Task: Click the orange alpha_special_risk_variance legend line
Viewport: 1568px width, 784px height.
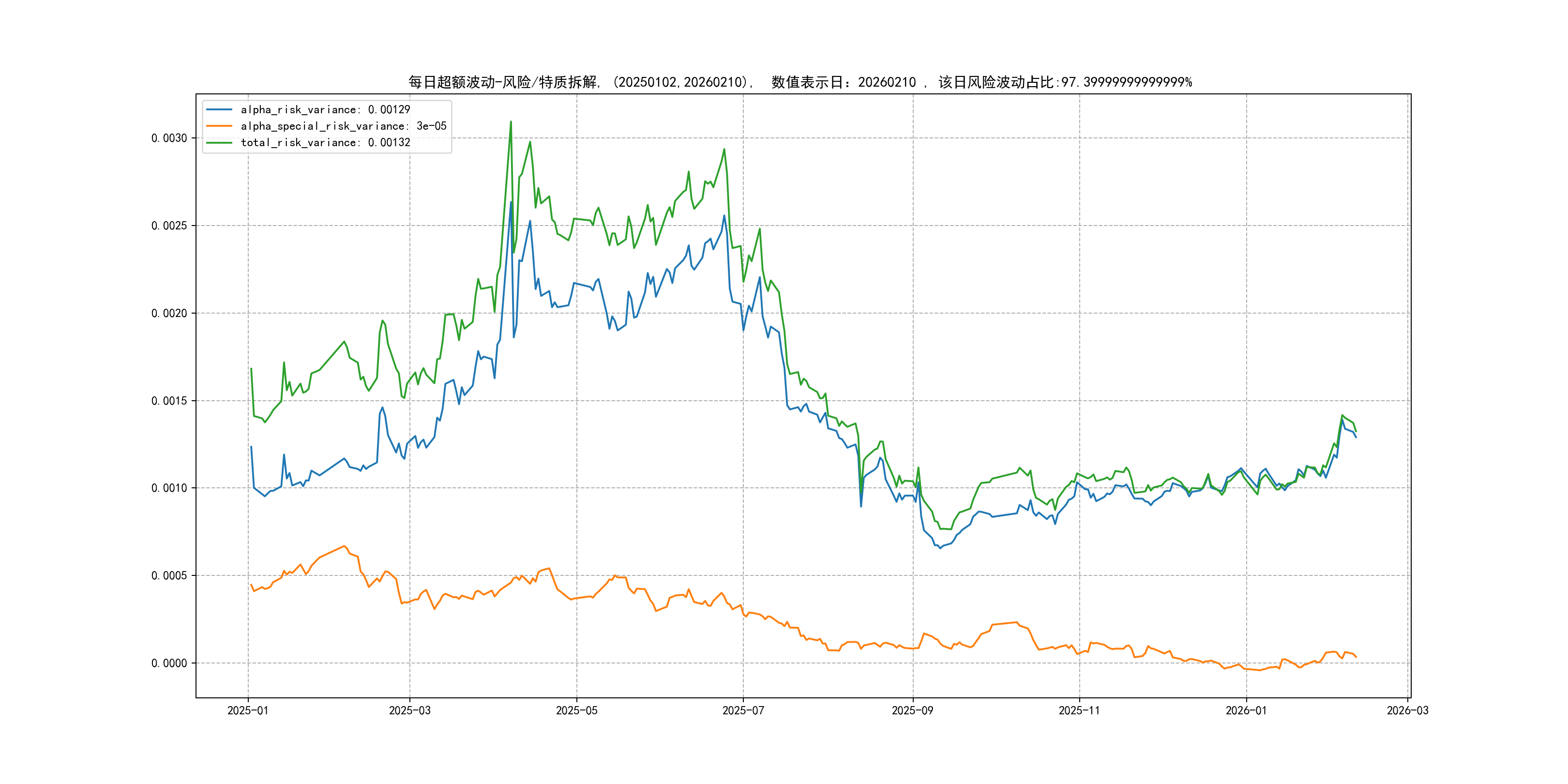Action: [219, 126]
